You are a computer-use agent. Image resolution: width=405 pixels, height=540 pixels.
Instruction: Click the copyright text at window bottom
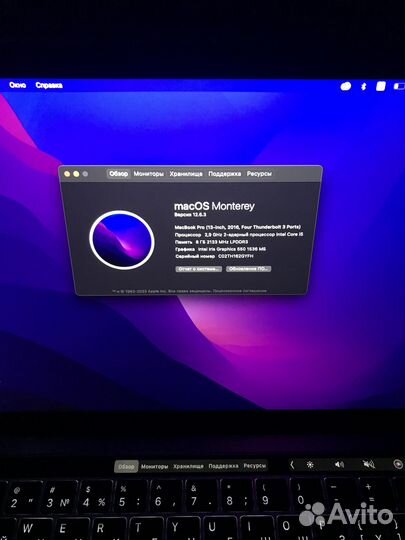coord(189,291)
